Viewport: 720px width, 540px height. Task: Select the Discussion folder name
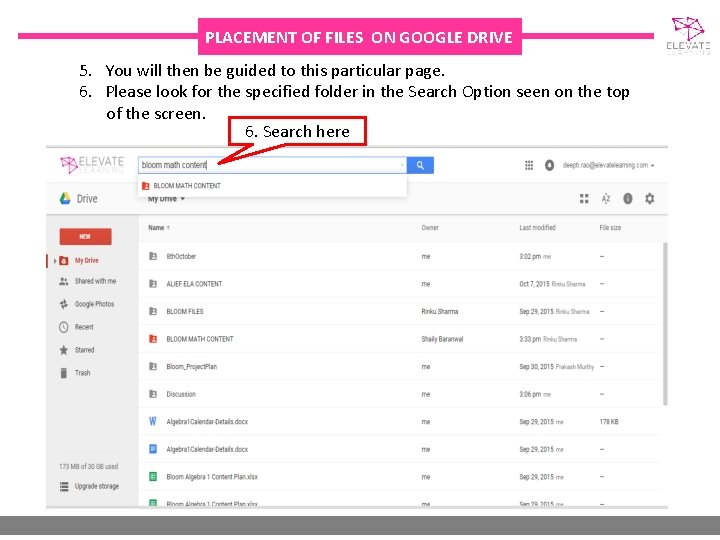[181, 394]
